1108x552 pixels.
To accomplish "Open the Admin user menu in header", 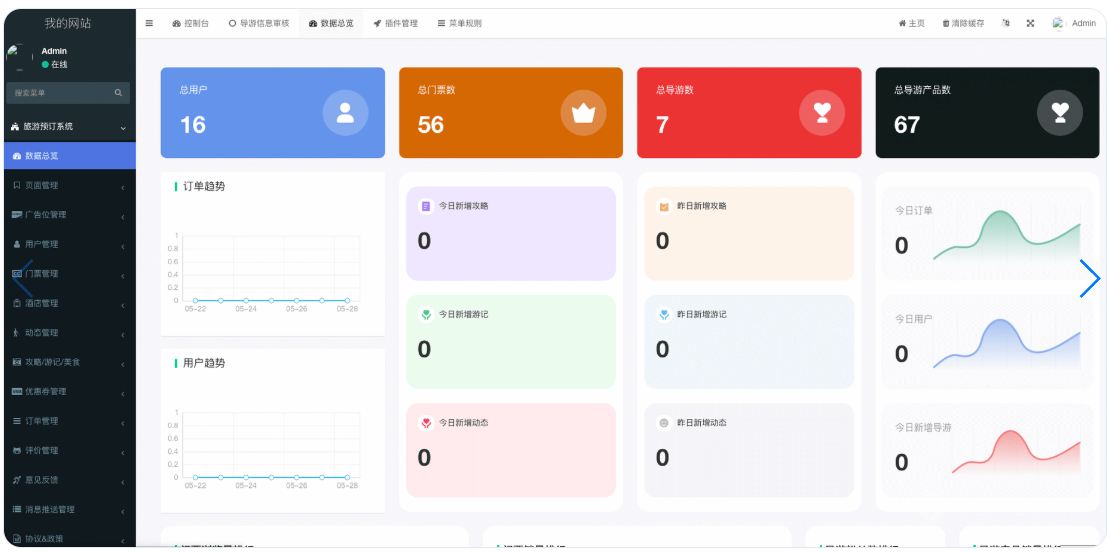I will pos(1074,23).
